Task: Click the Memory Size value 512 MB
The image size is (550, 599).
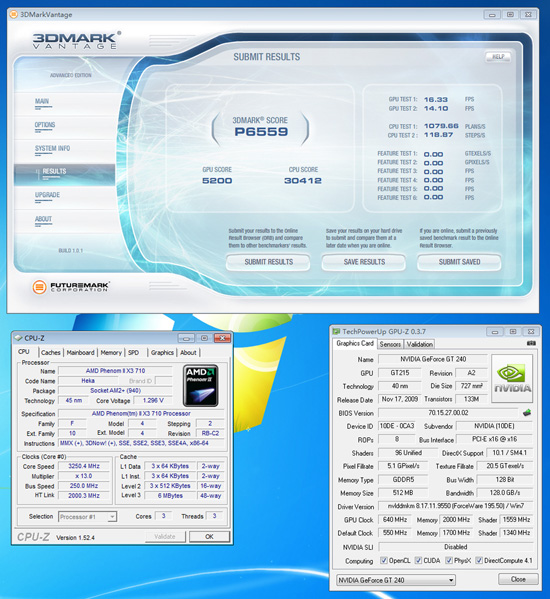Action: pos(403,493)
